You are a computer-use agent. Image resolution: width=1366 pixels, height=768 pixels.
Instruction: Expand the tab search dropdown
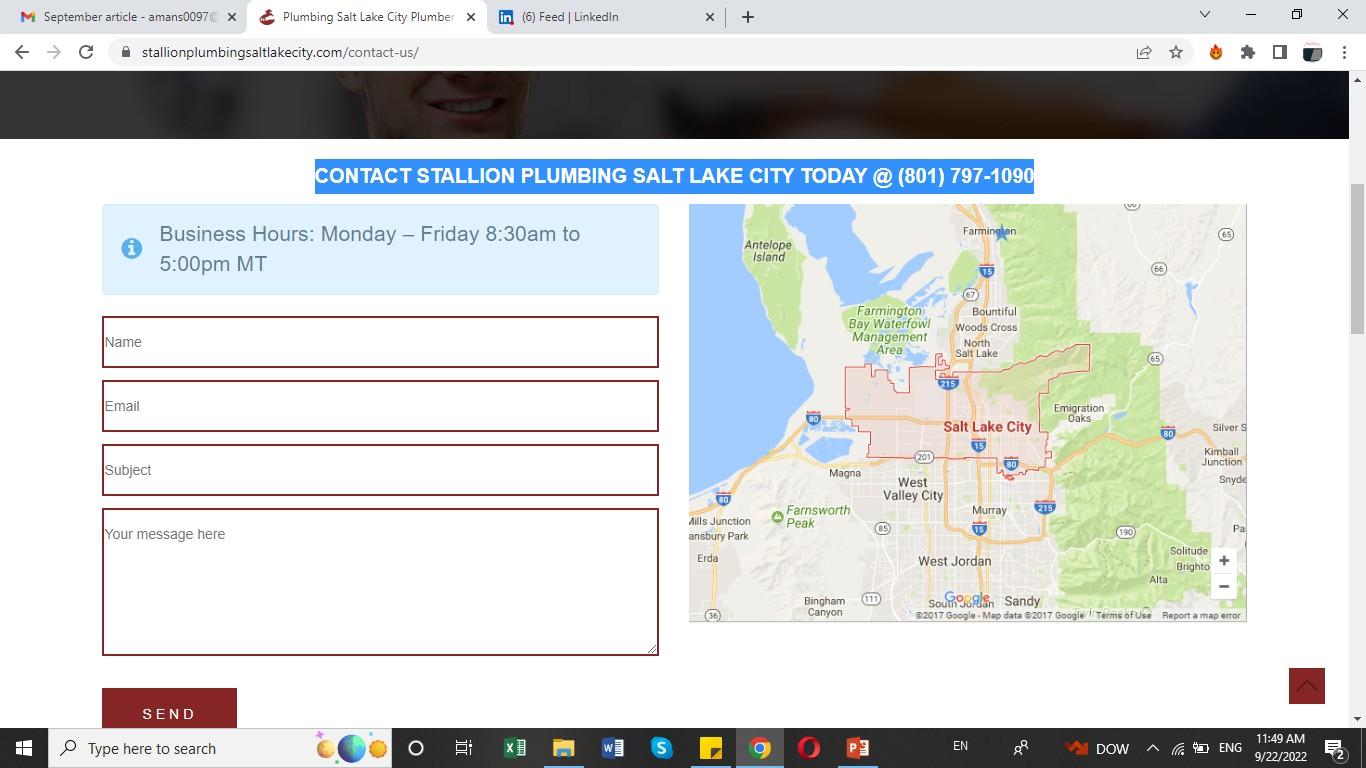[1205, 15]
